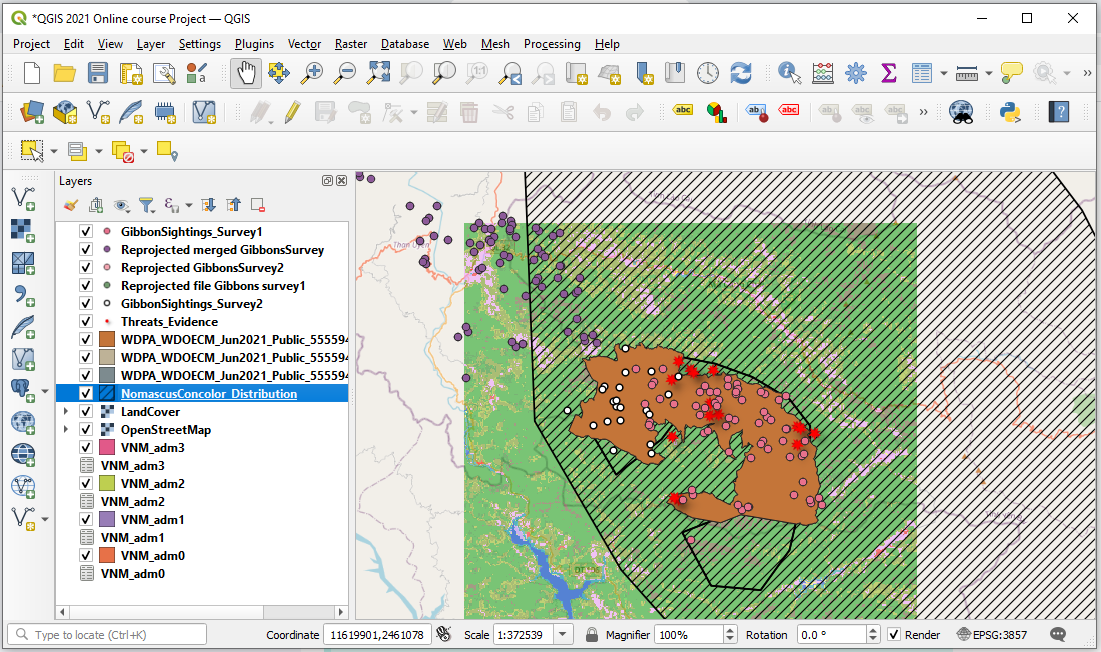Select the Pan Map hand tool
Image resolution: width=1101 pixels, height=652 pixels.
pyautogui.click(x=246, y=73)
